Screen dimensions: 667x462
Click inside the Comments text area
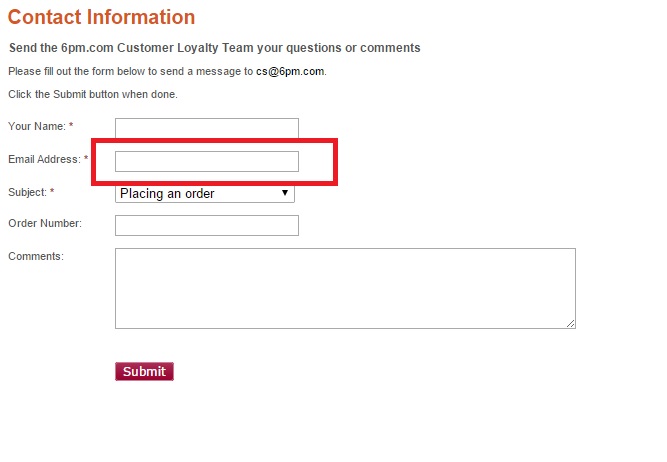[345, 288]
